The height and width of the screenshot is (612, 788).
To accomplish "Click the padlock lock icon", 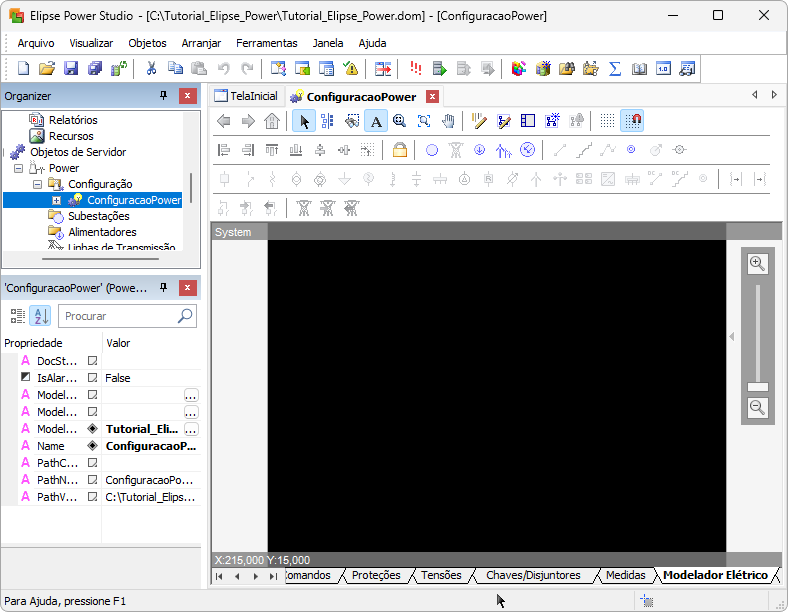I will click(x=399, y=150).
